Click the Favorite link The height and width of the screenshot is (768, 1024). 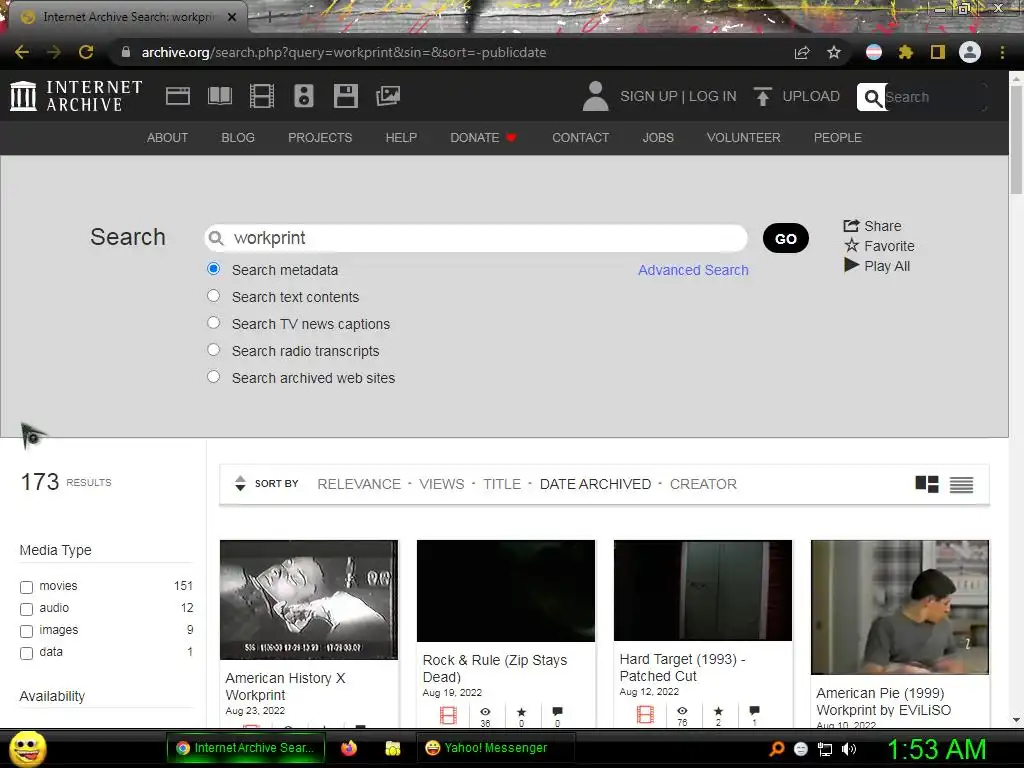[x=879, y=246]
